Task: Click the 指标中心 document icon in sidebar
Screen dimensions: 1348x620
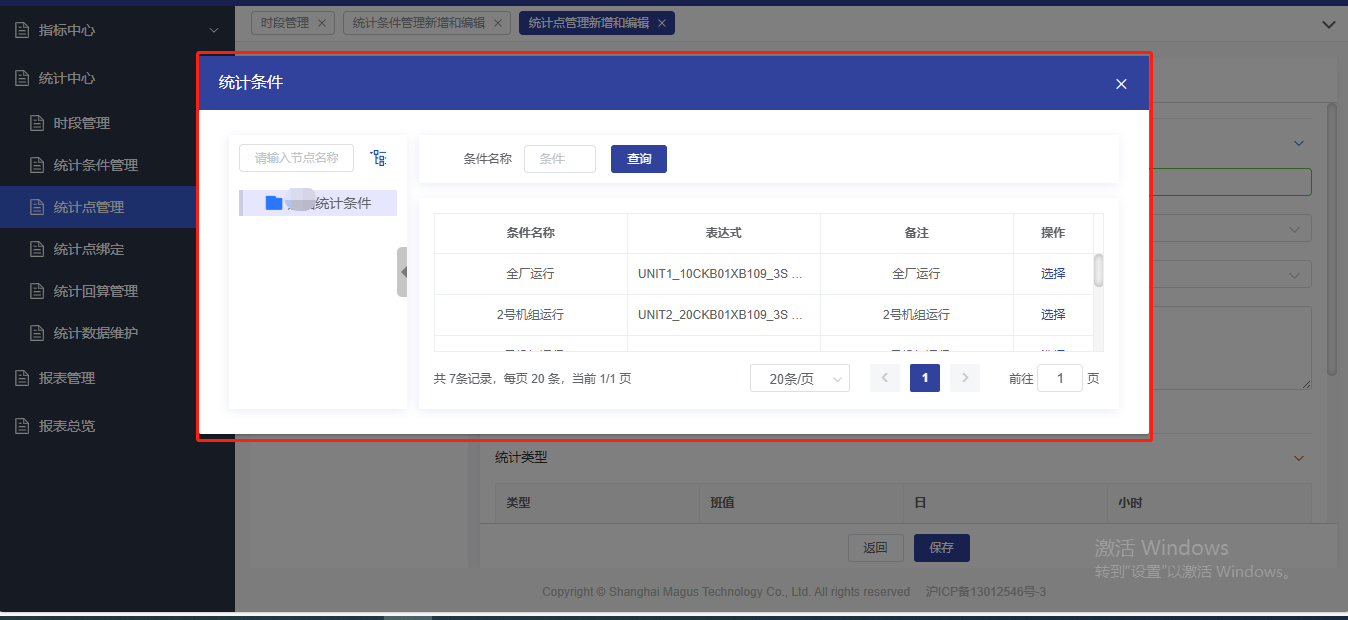Action: pos(22,30)
